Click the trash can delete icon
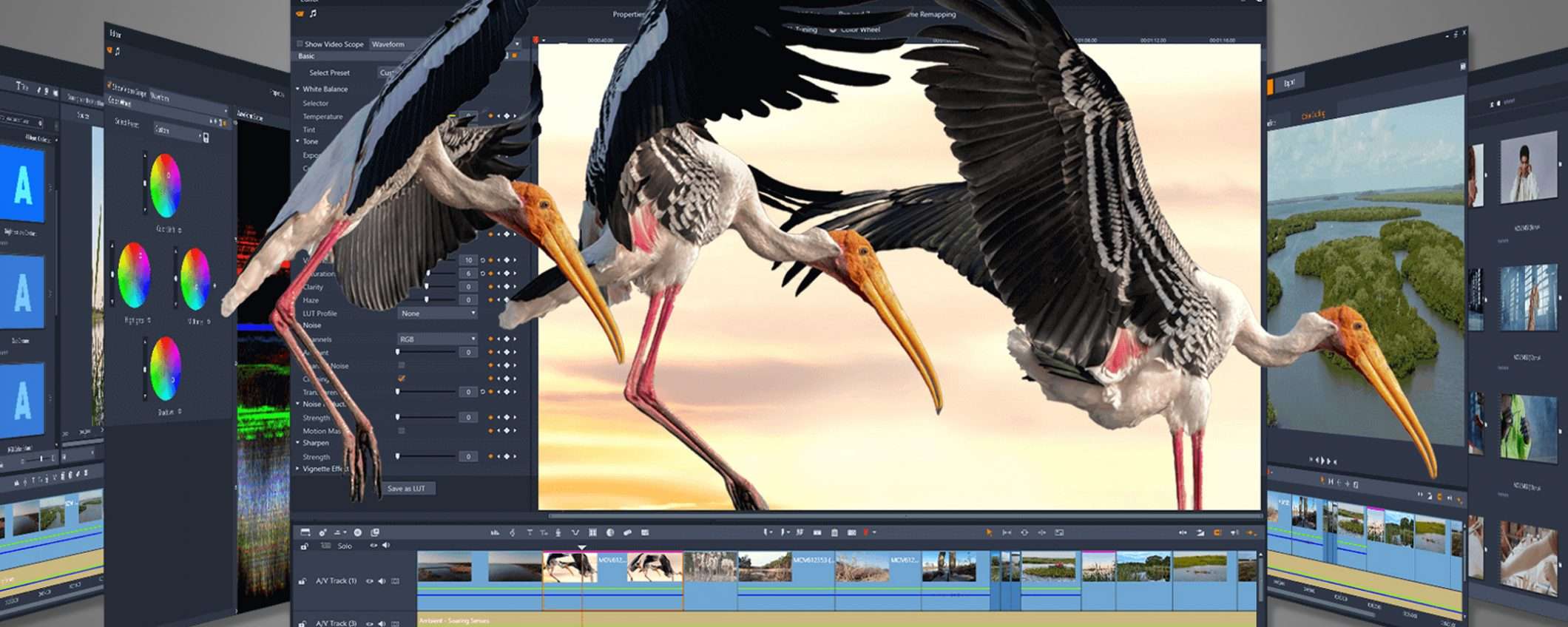The height and width of the screenshot is (627, 1568). tap(834, 532)
